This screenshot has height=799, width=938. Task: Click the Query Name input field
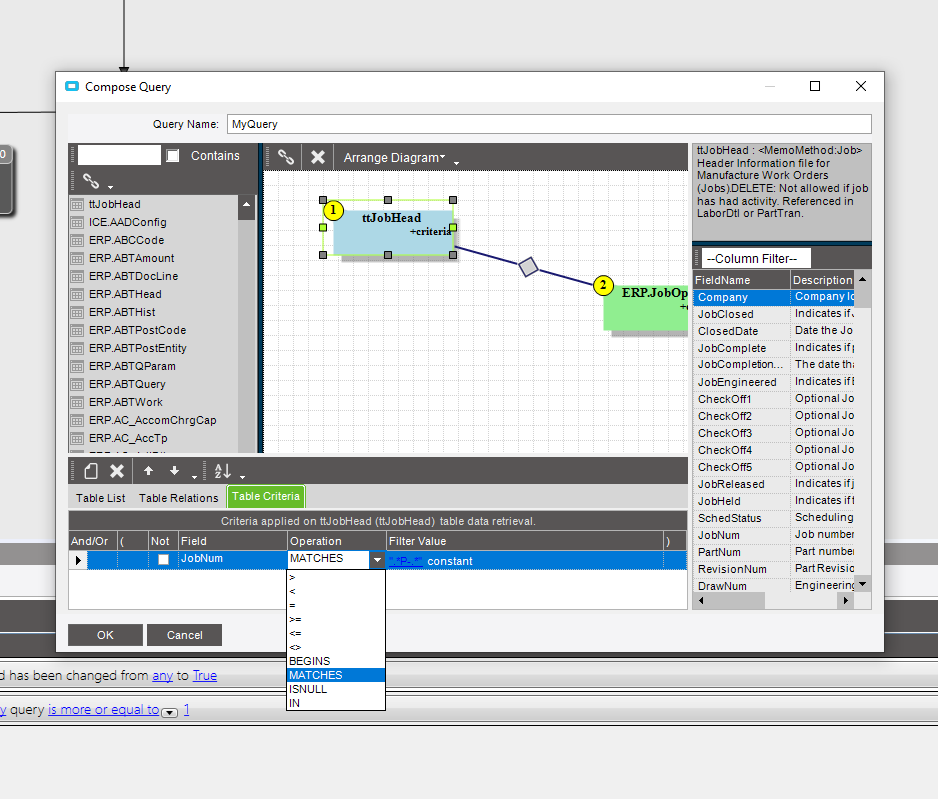pos(549,124)
